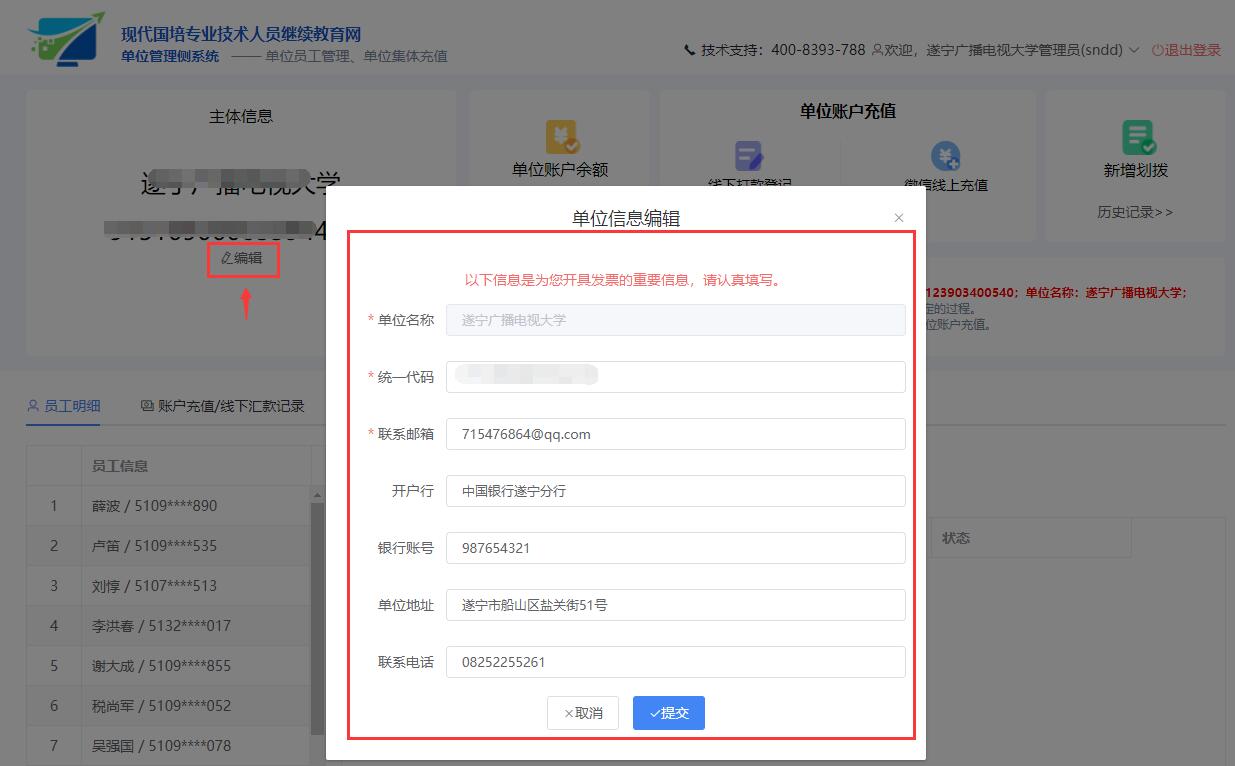Click the 联系邮箱 input field
1235x766 pixels.
tap(676, 434)
